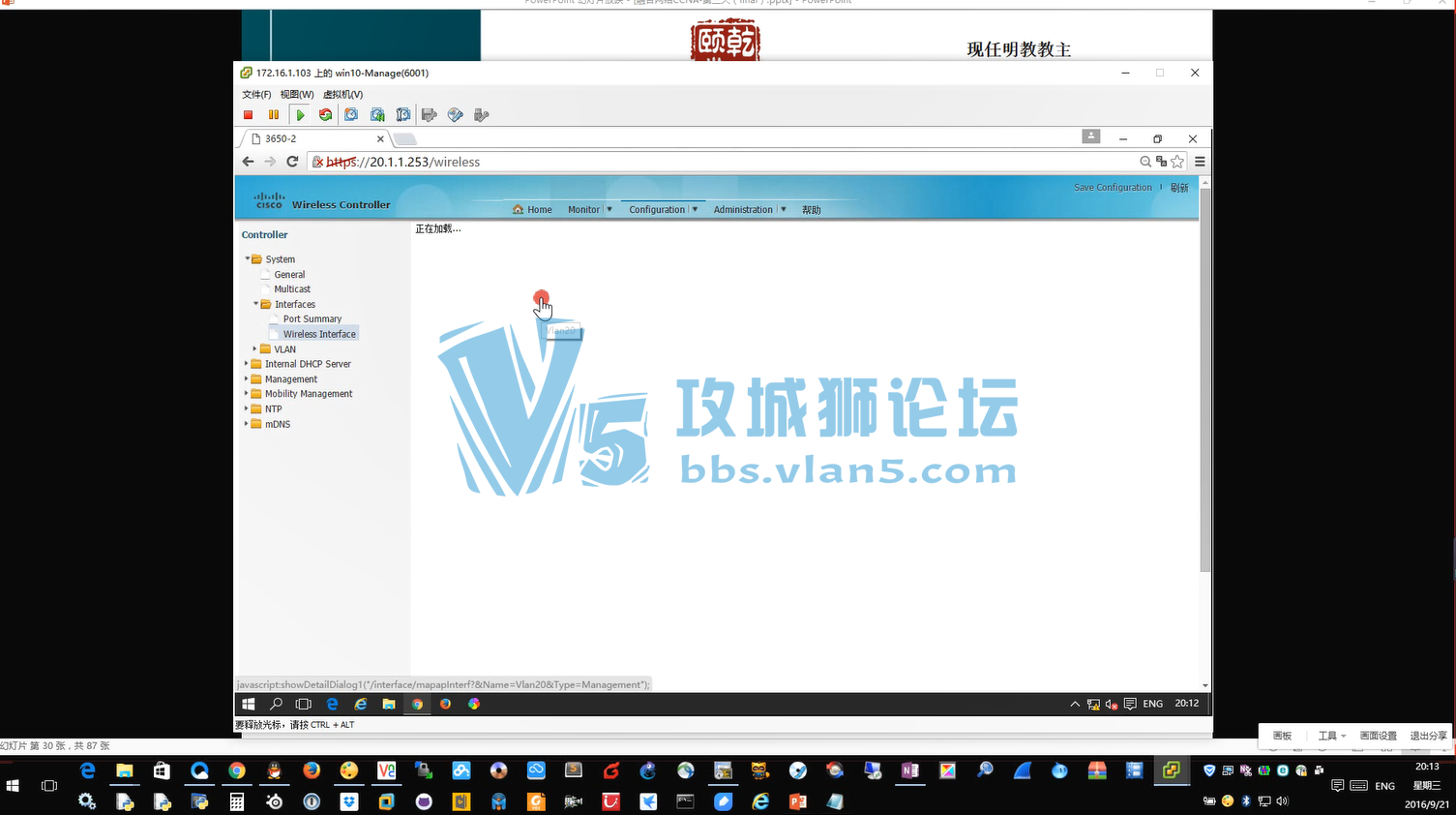Expand the Management folder
The height and width of the screenshot is (815, 1456).
pyautogui.click(x=246, y=378)
